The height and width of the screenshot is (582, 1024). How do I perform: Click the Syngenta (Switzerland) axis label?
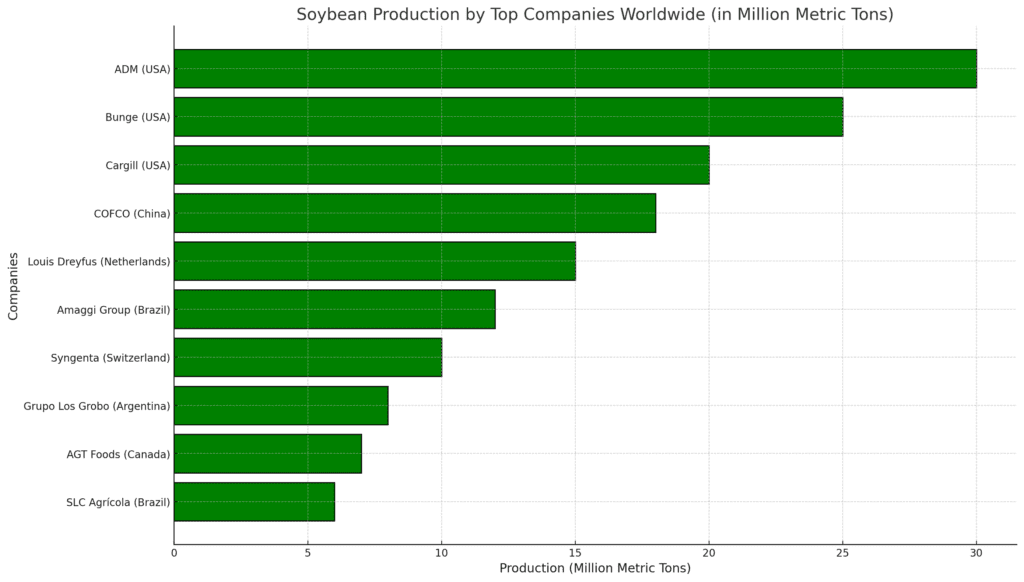tap(110, 358)
